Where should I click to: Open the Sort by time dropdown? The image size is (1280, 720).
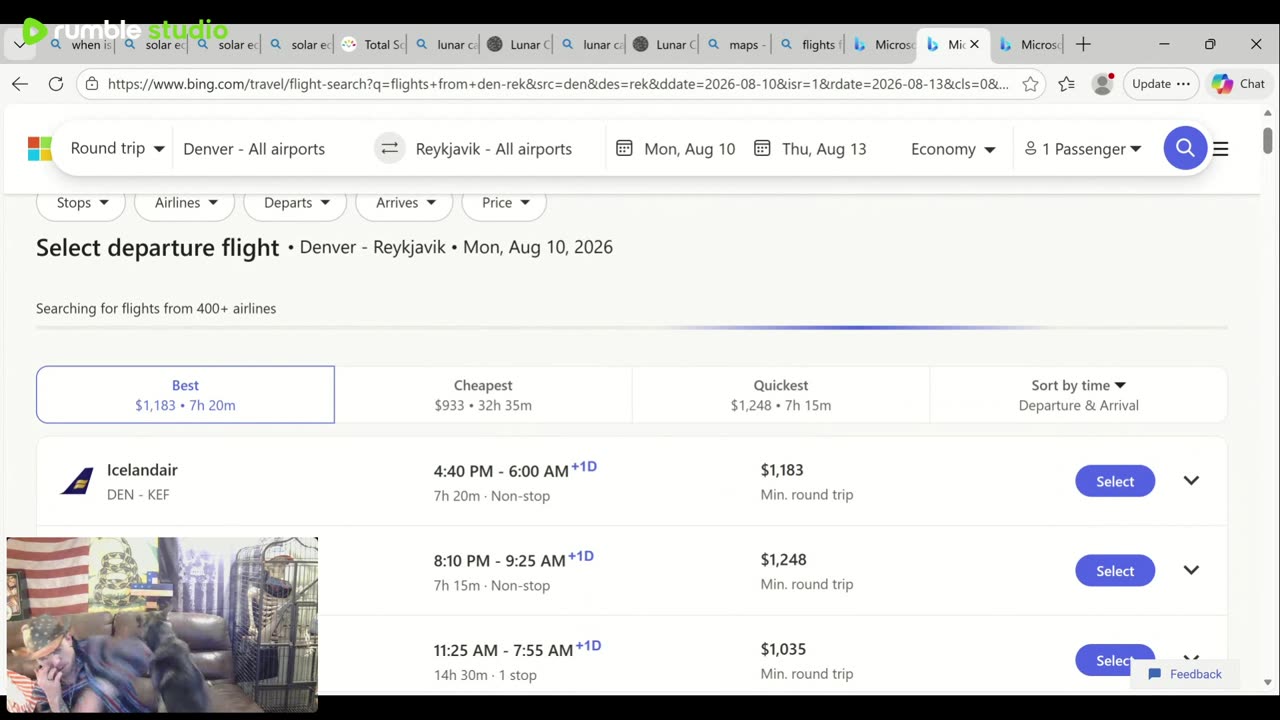(x=1078, y=395)
